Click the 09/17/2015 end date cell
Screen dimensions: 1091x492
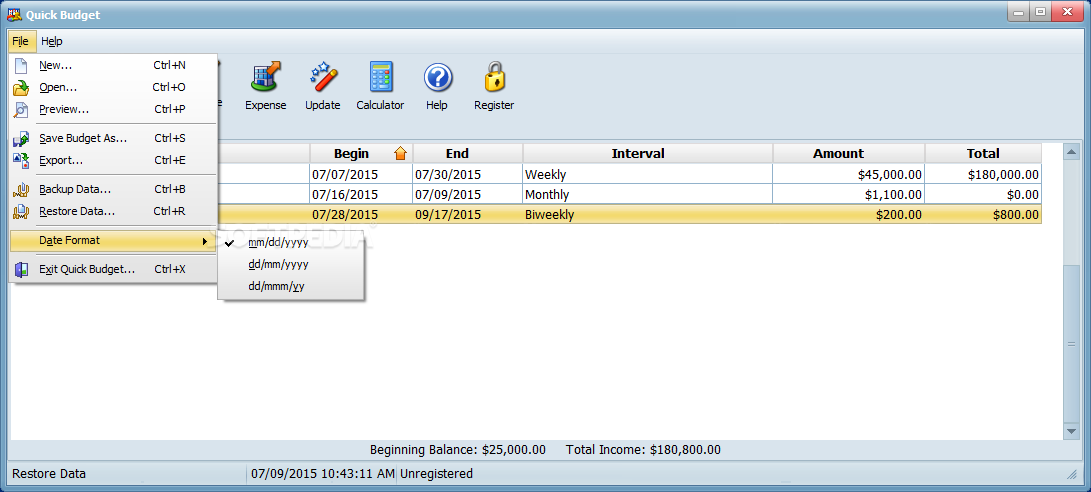click(468, 215)
